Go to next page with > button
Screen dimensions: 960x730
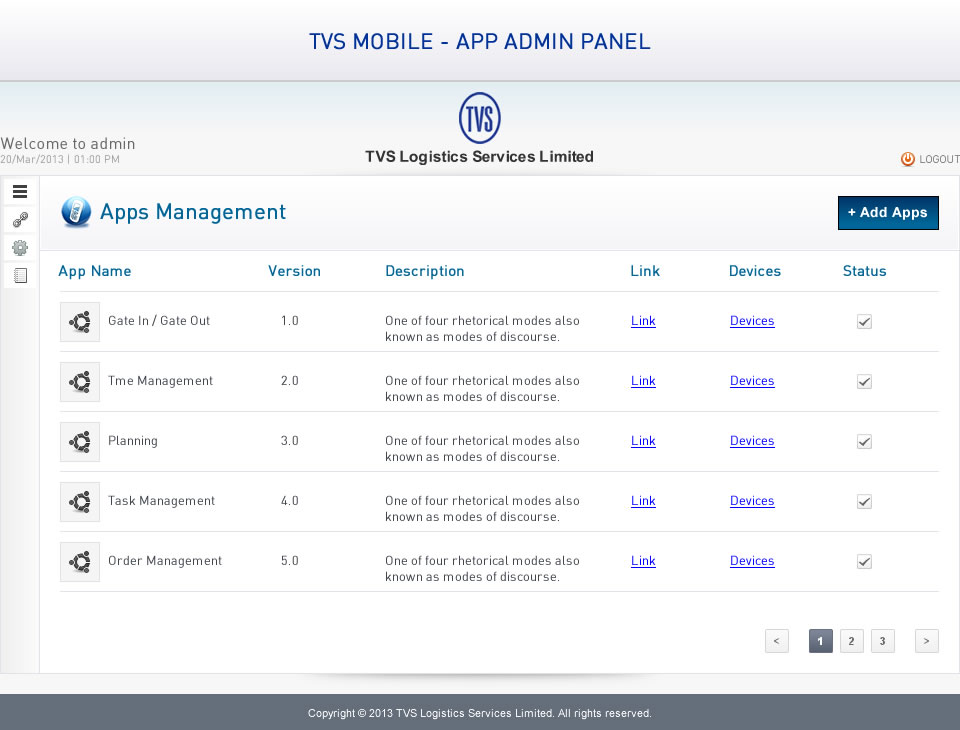pyautogui.click(x=926, y=641)
